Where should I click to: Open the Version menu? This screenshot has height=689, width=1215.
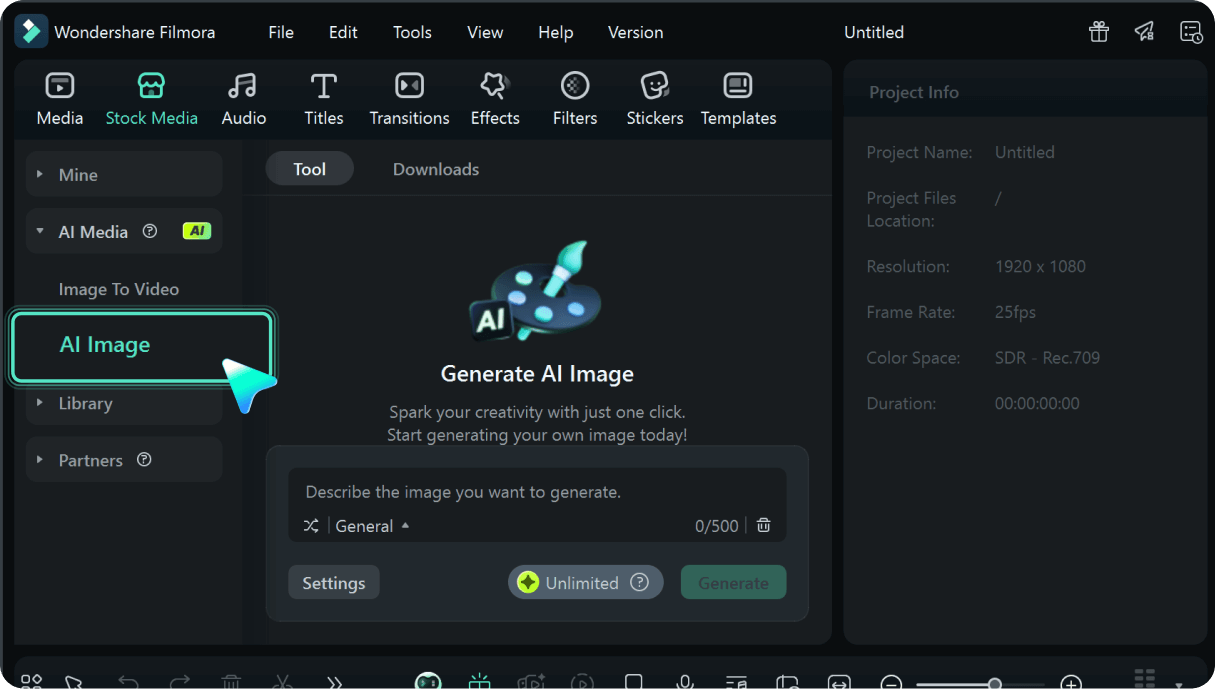(636, 32)
